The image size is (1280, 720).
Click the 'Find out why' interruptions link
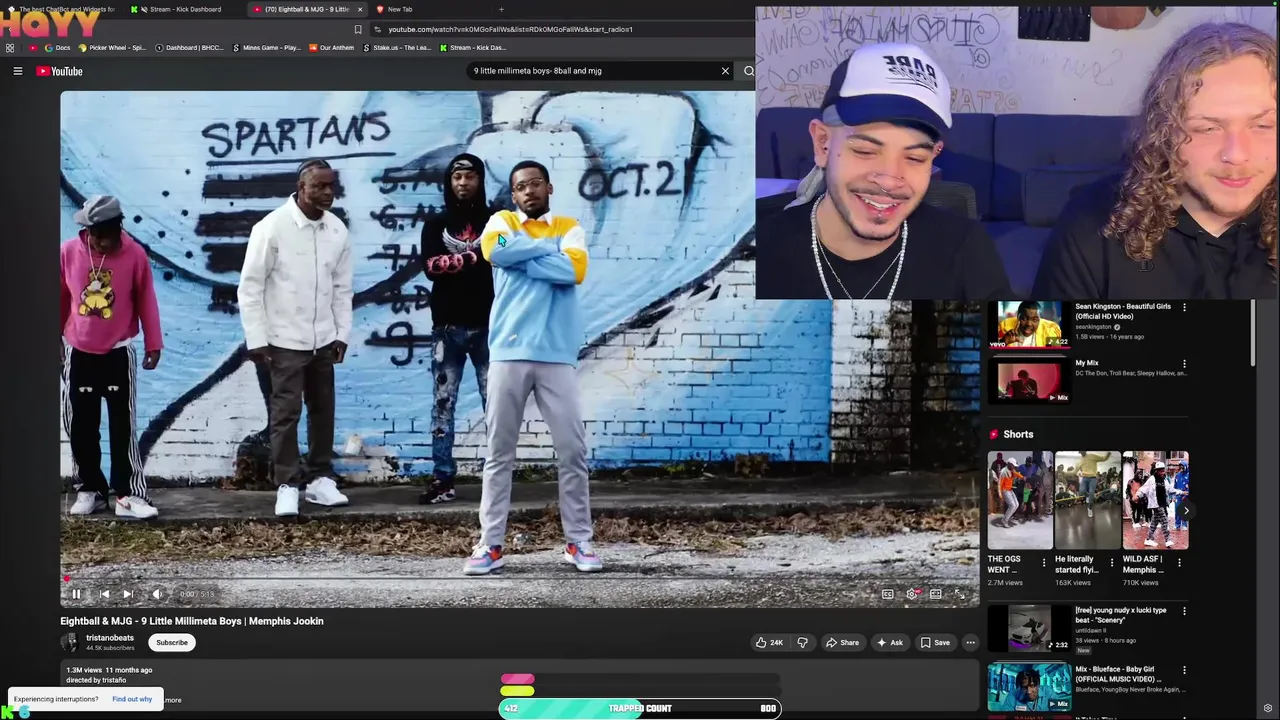[x=132, y=699]
